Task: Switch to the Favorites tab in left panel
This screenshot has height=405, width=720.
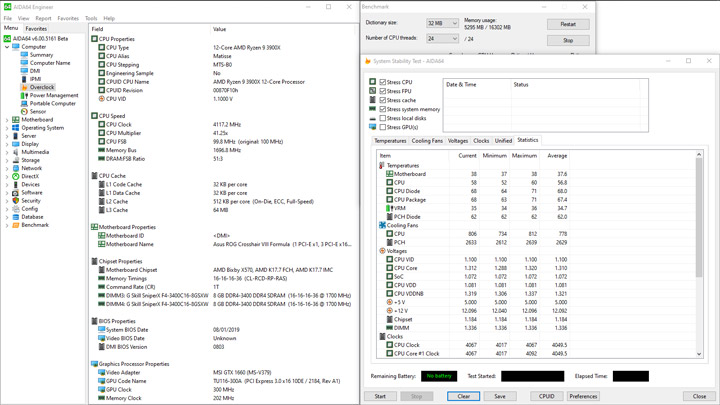Action: point(36,28)
